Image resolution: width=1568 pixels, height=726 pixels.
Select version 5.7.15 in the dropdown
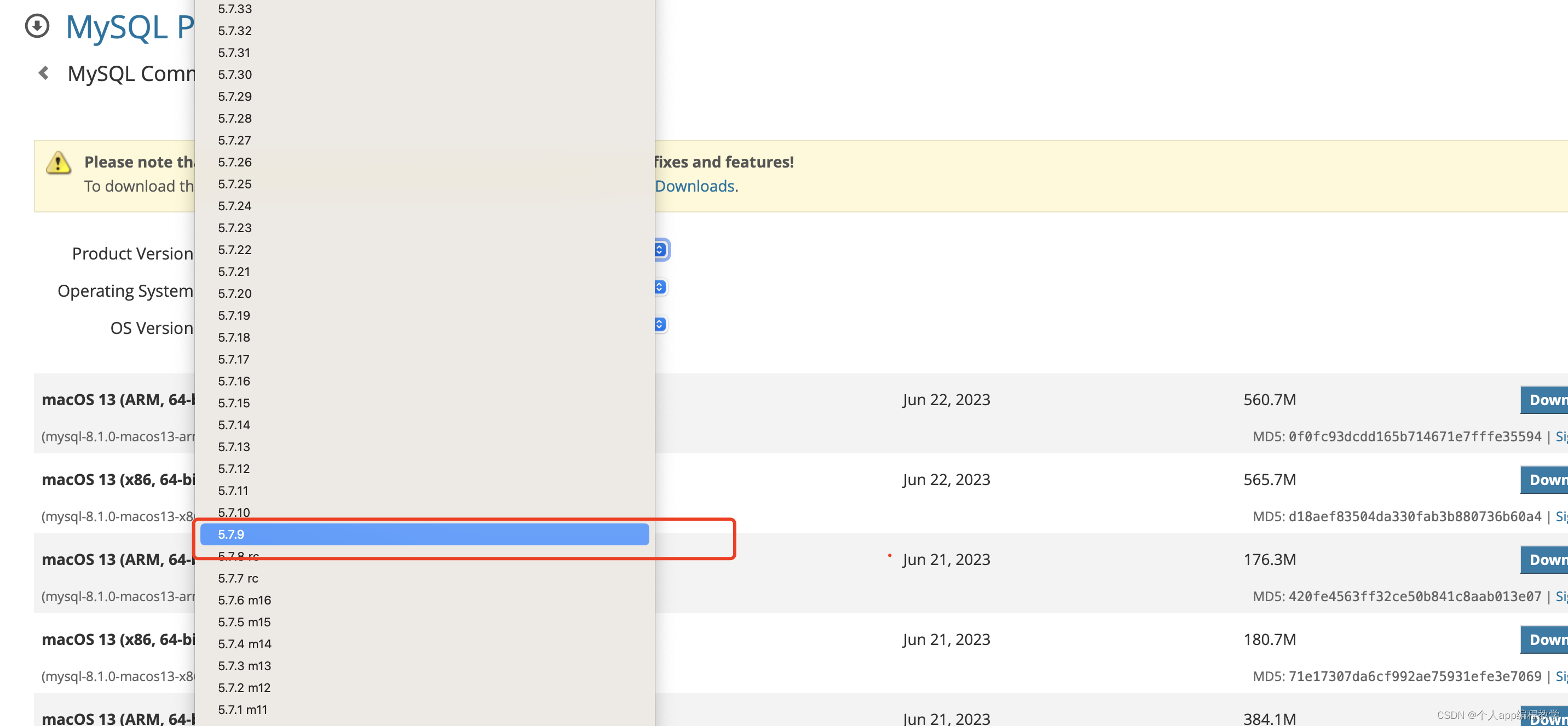point(234,403)
